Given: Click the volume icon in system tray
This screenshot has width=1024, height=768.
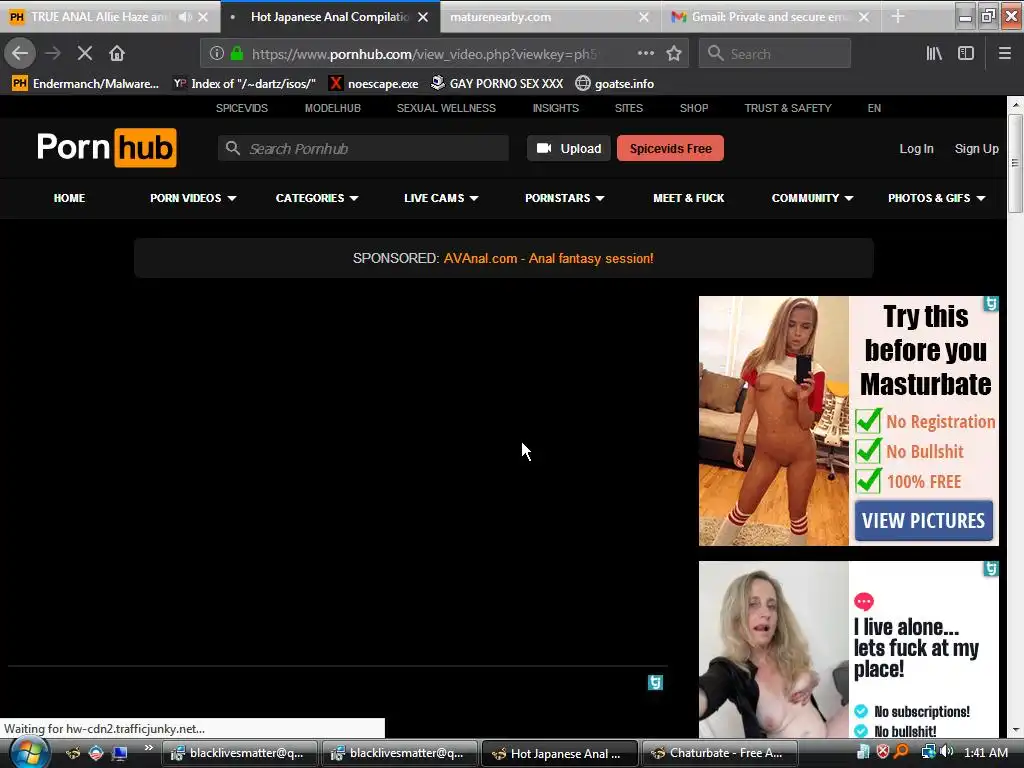Looking at the screenshot, I should (947, 752).
